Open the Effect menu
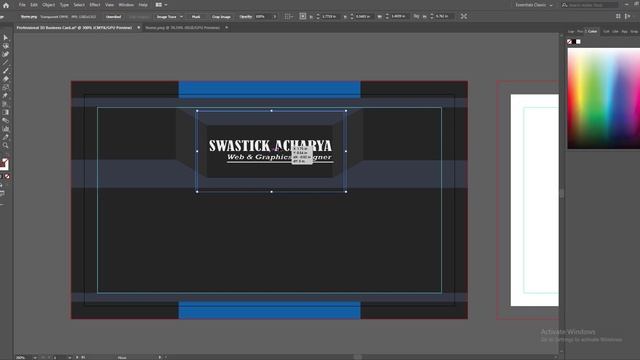640x360 pixels. (95, 5)
